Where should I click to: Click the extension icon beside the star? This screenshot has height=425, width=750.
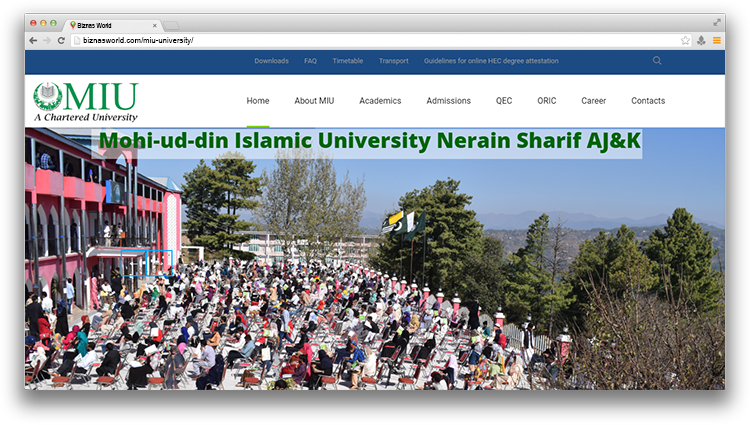701,41
